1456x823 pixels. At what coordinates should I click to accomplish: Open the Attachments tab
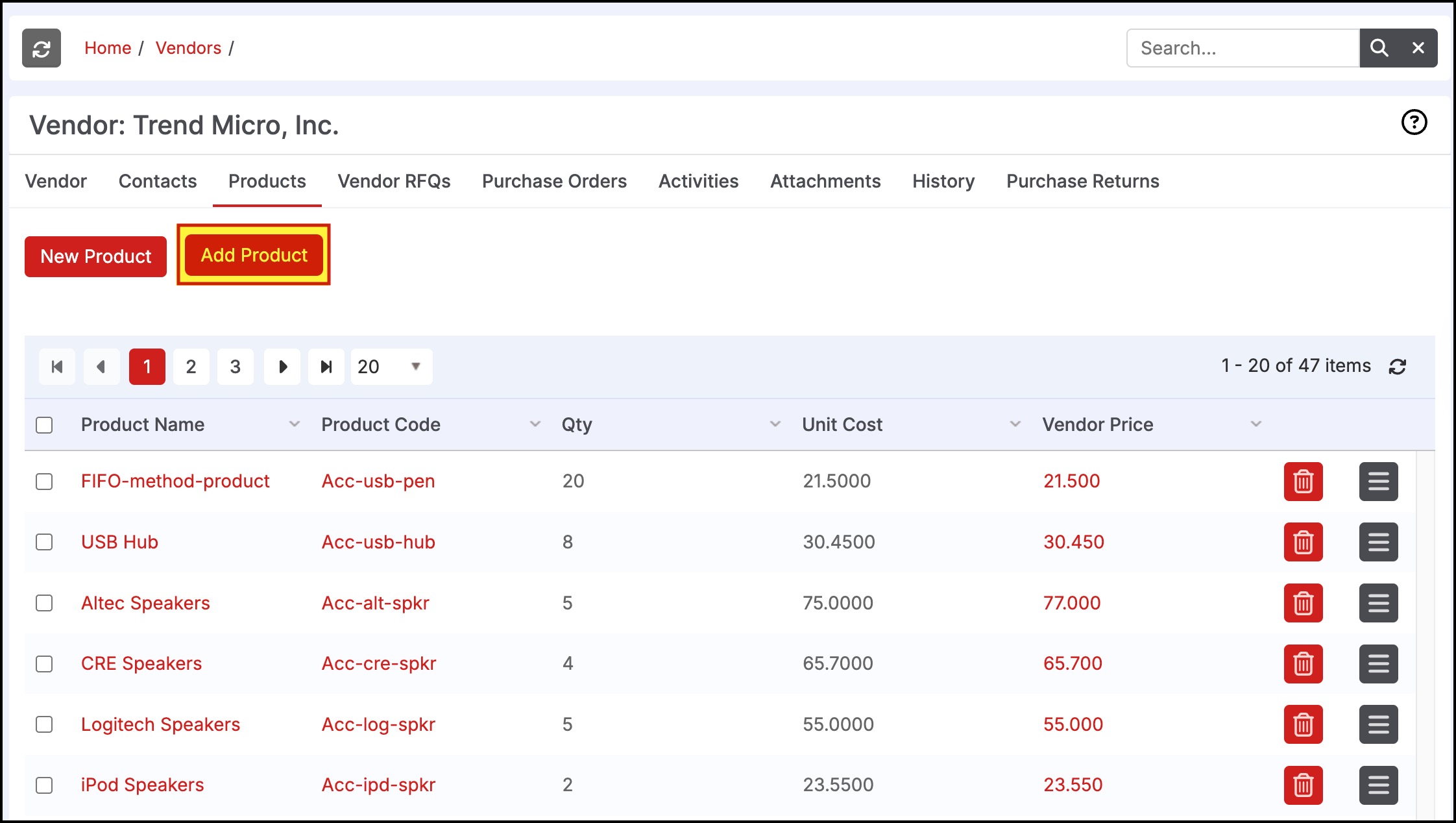tap(825, 181)
